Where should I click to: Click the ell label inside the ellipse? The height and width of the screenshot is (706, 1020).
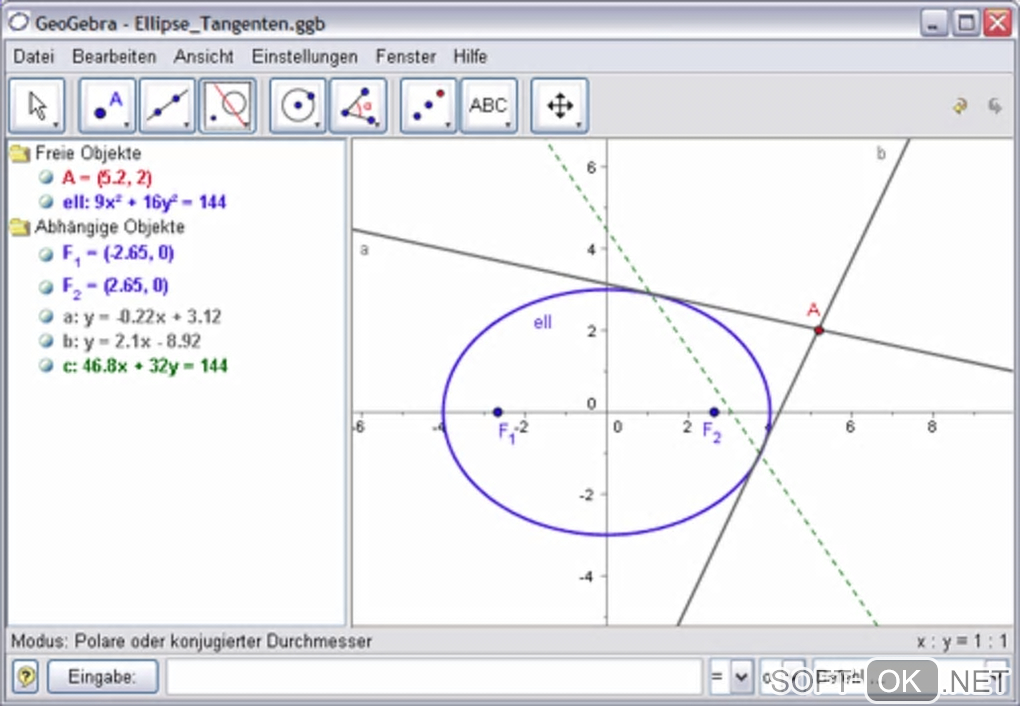point(543,322)
